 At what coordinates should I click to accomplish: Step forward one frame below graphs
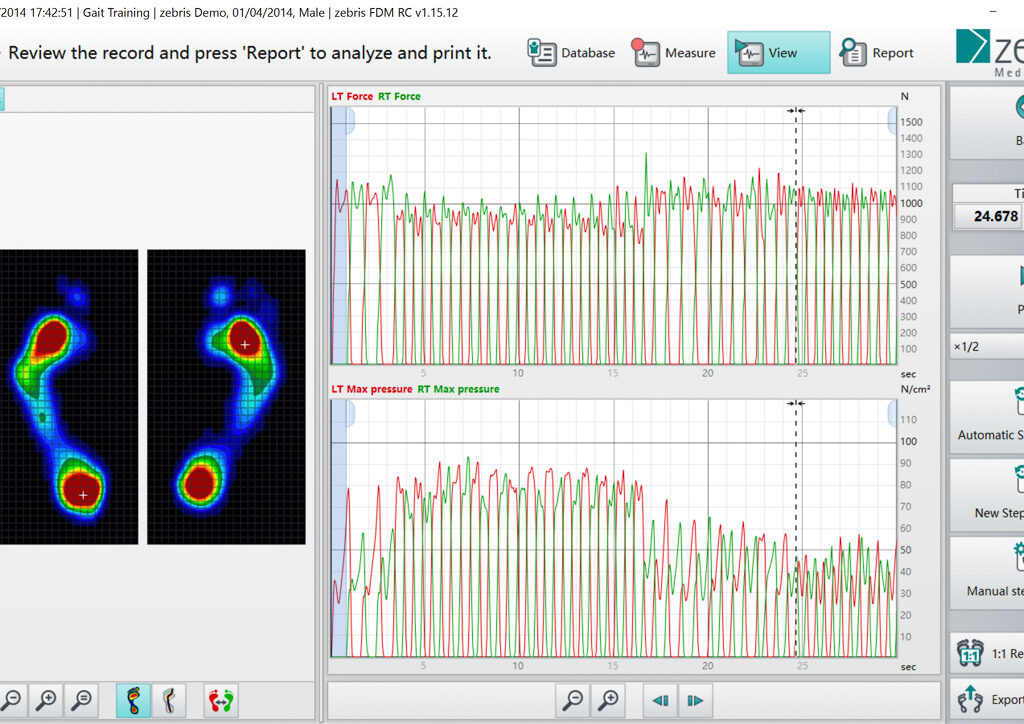pyautogui.click(x=696, y=701)
